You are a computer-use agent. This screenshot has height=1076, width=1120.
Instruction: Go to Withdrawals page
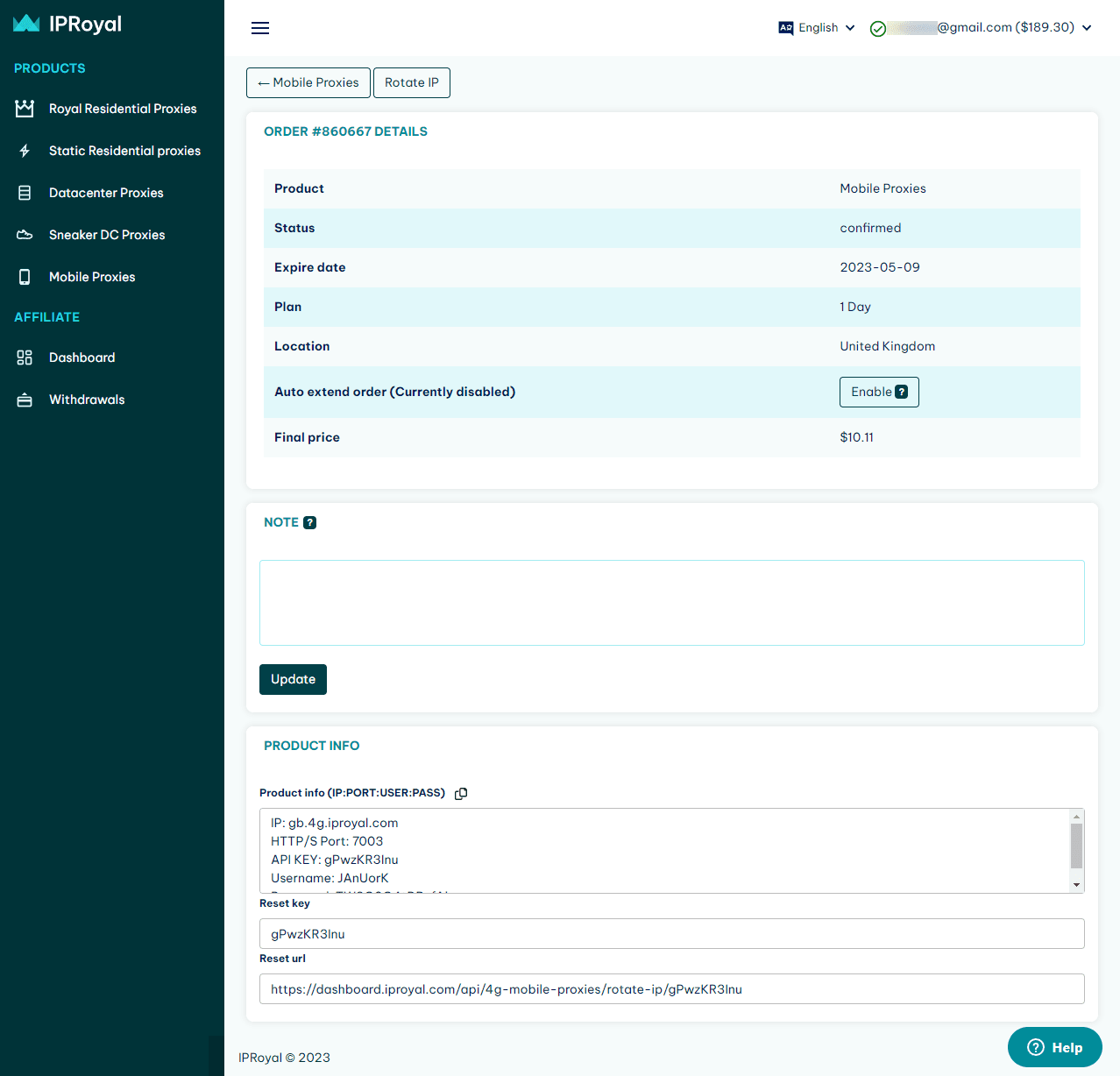[x=87, y=400]
